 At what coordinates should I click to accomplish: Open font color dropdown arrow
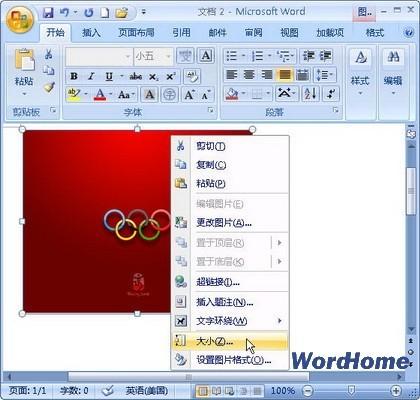coord(111,95)
